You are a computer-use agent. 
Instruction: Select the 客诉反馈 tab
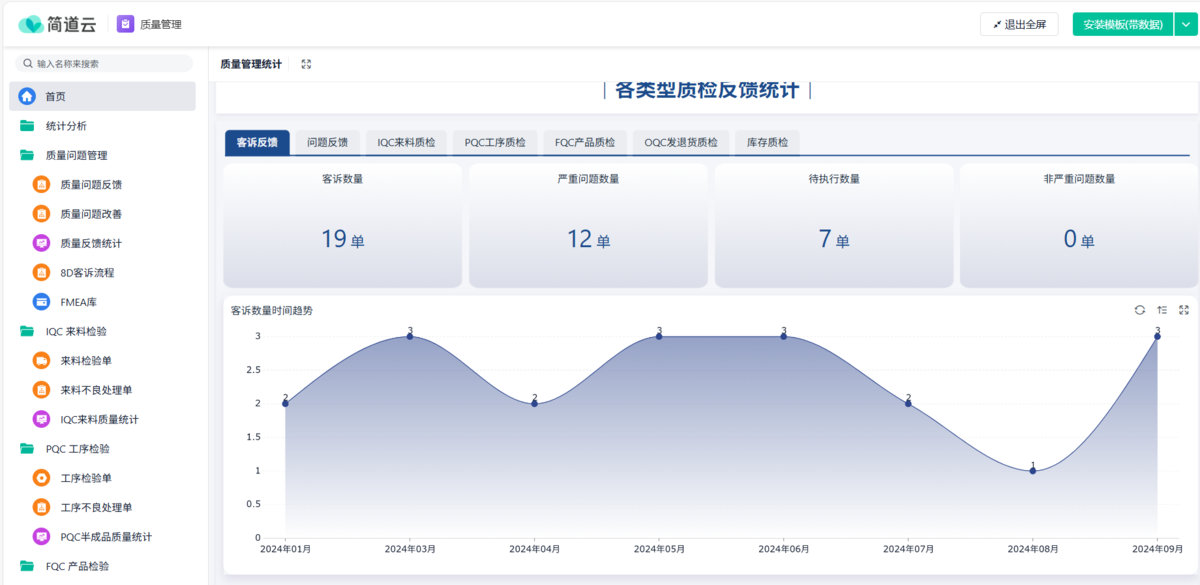pyautogui.click(x=257, y=143)
